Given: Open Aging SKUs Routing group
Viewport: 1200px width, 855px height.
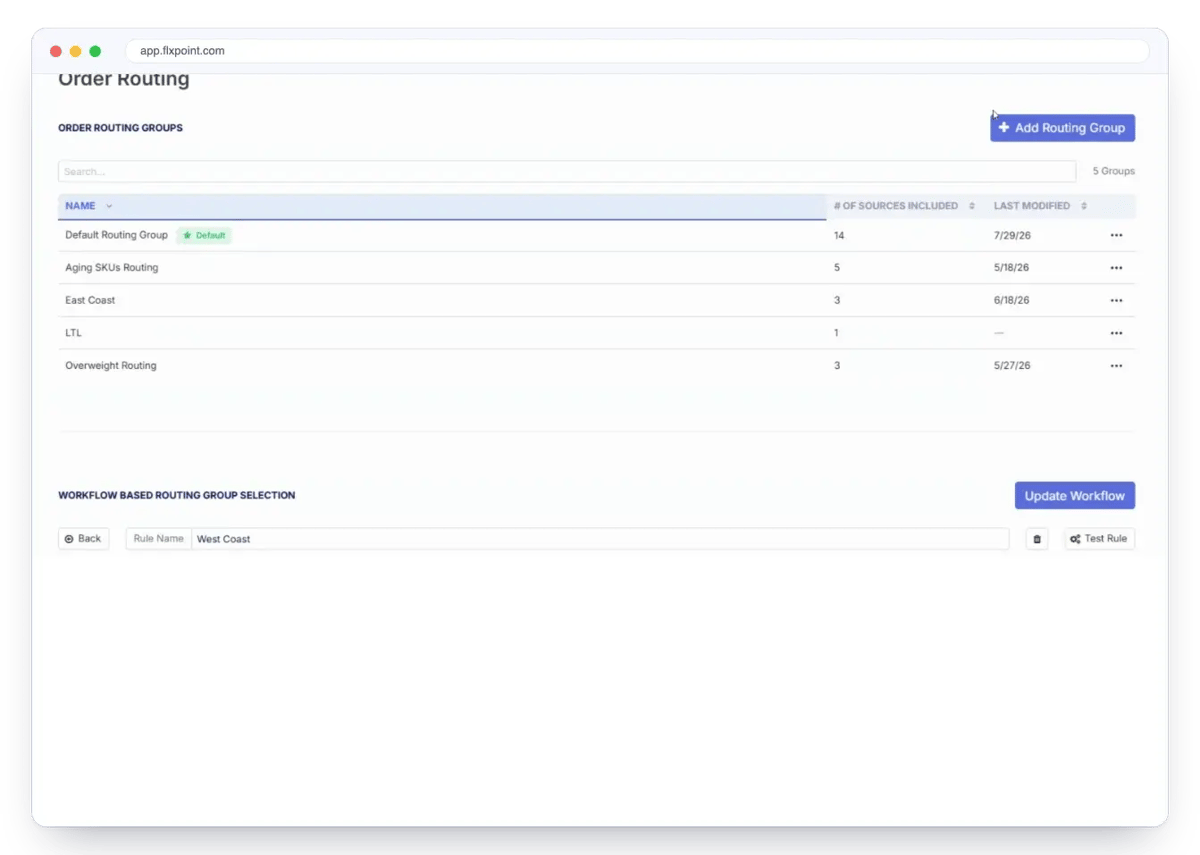Looking at the screenshot, I should coord(111,268).
